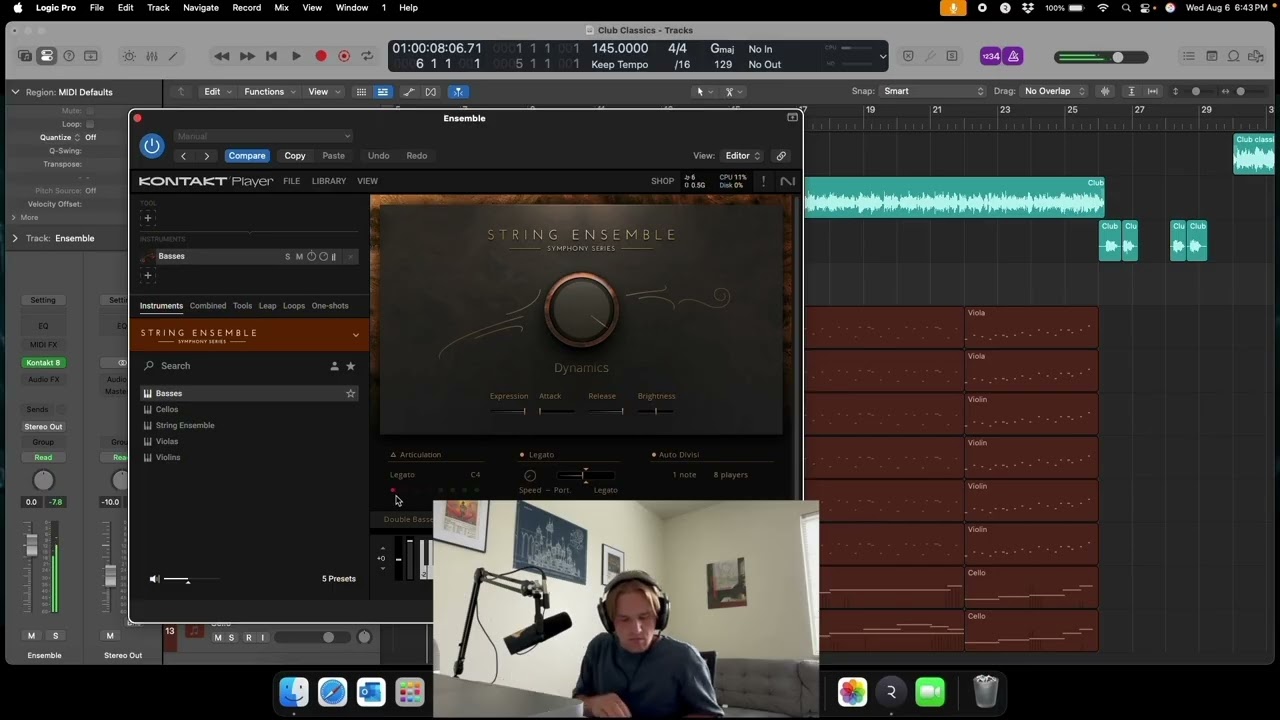Screen dimensions: 1280x720
Task: Adjust the Brightness slider
Action: coord(656,411)
